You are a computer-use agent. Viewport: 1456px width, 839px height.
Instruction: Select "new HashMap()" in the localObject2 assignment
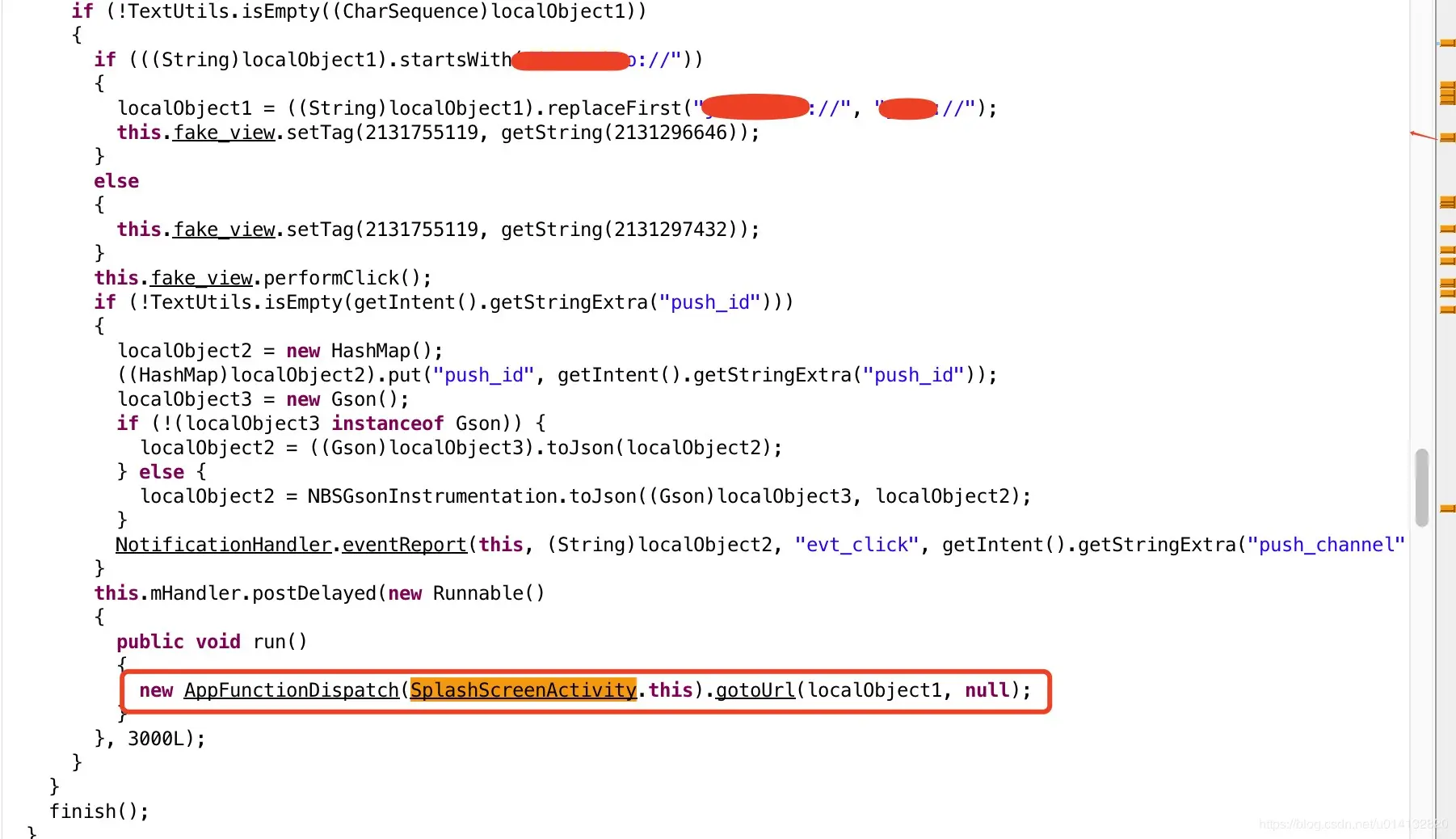[x=360, y=351]
